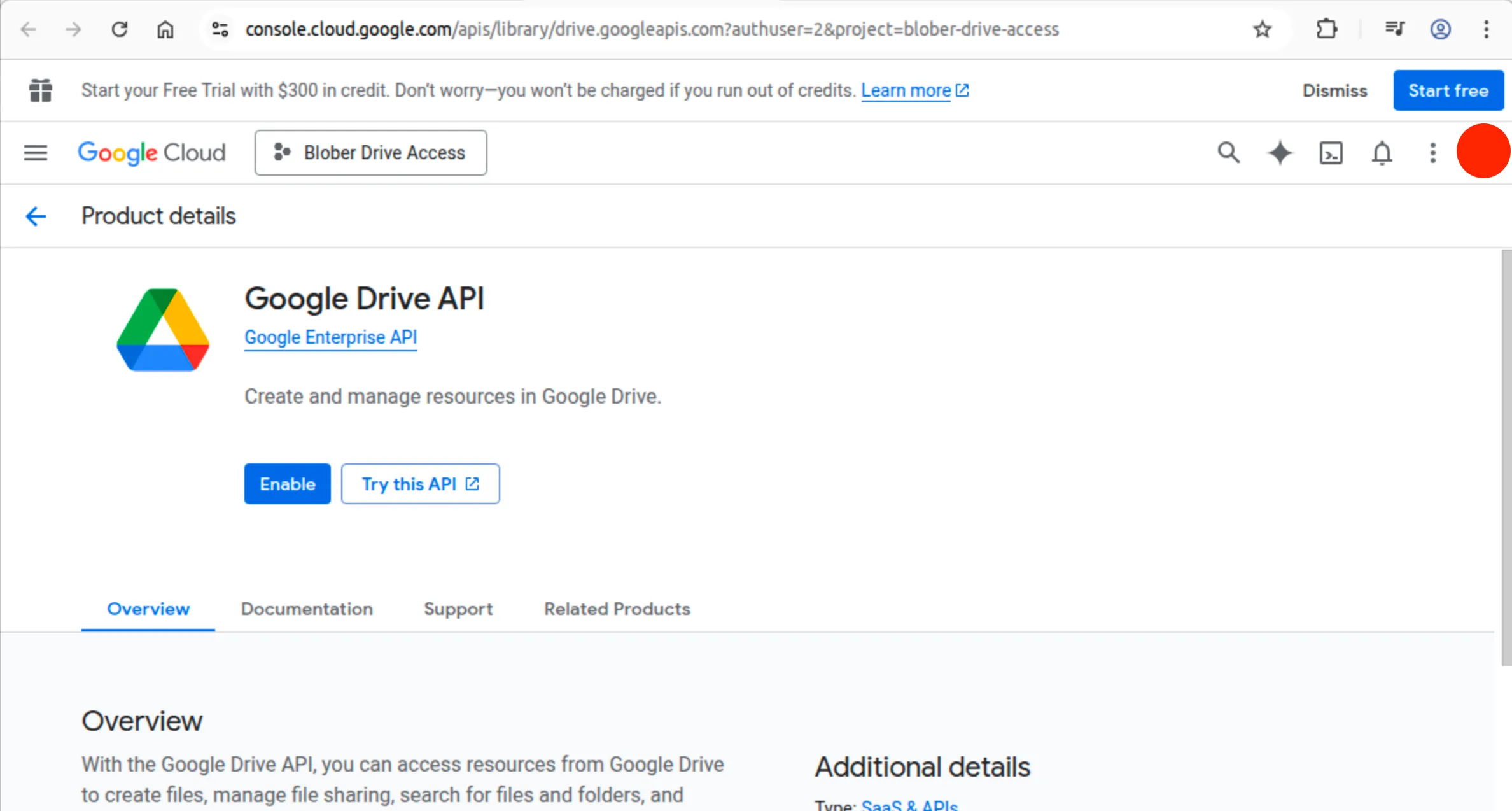
Task: Go back using the Product details arrow
Action: 36,216
